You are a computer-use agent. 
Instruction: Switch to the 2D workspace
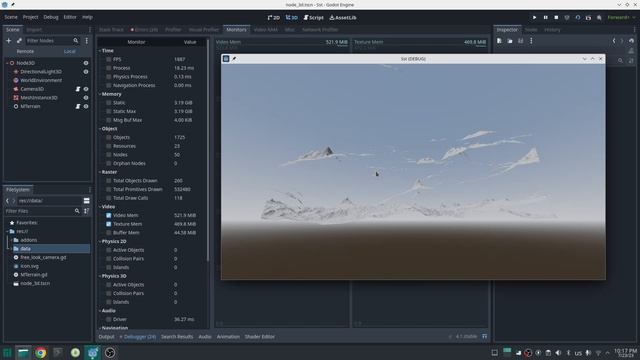coord(273,18)
